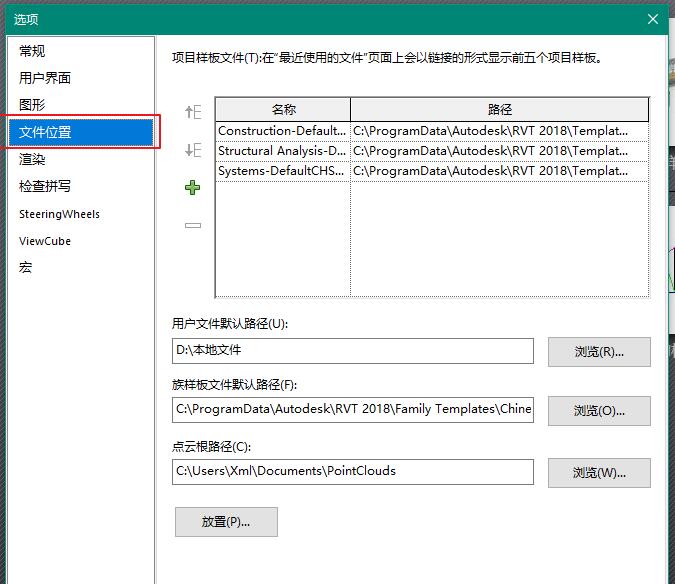Select the 图形 options category

click(32, 105)
